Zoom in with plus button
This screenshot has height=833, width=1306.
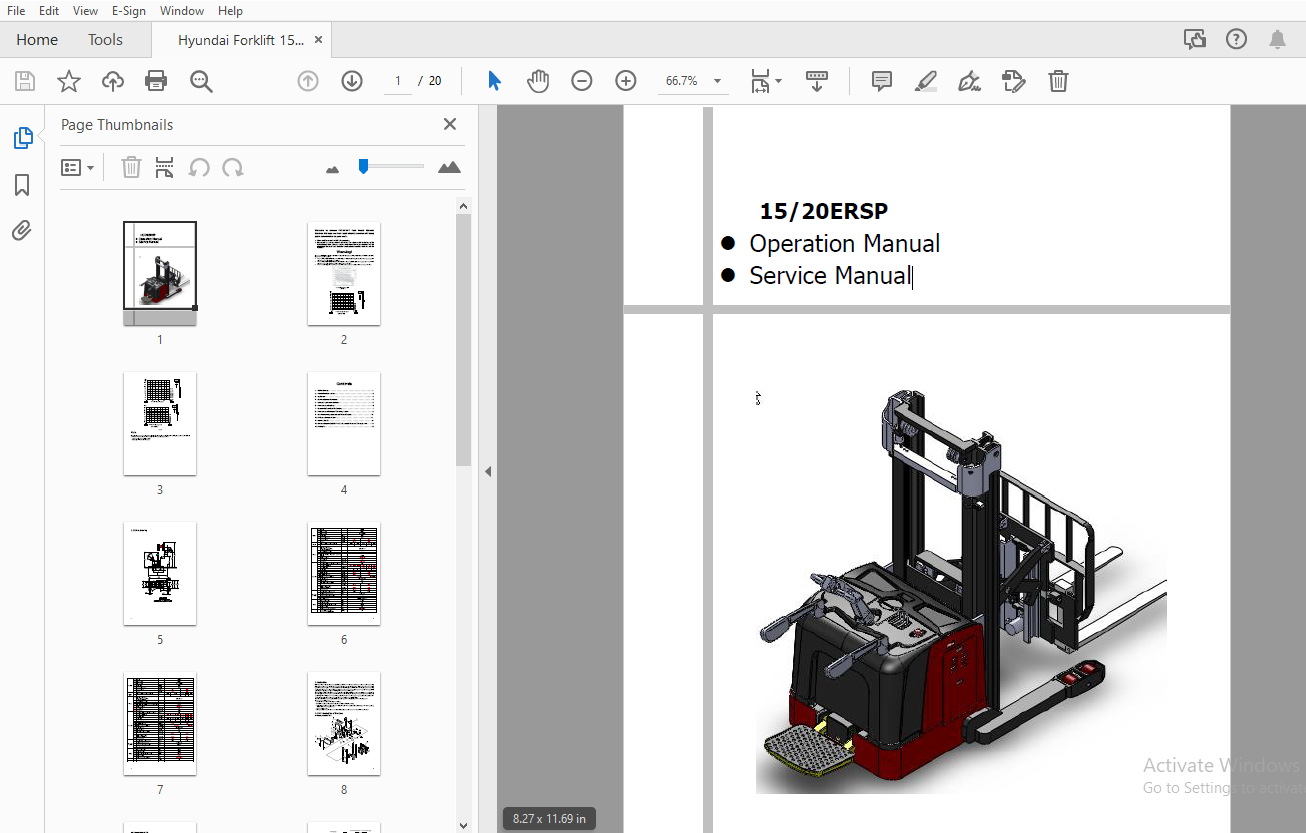tap(626, 81)
